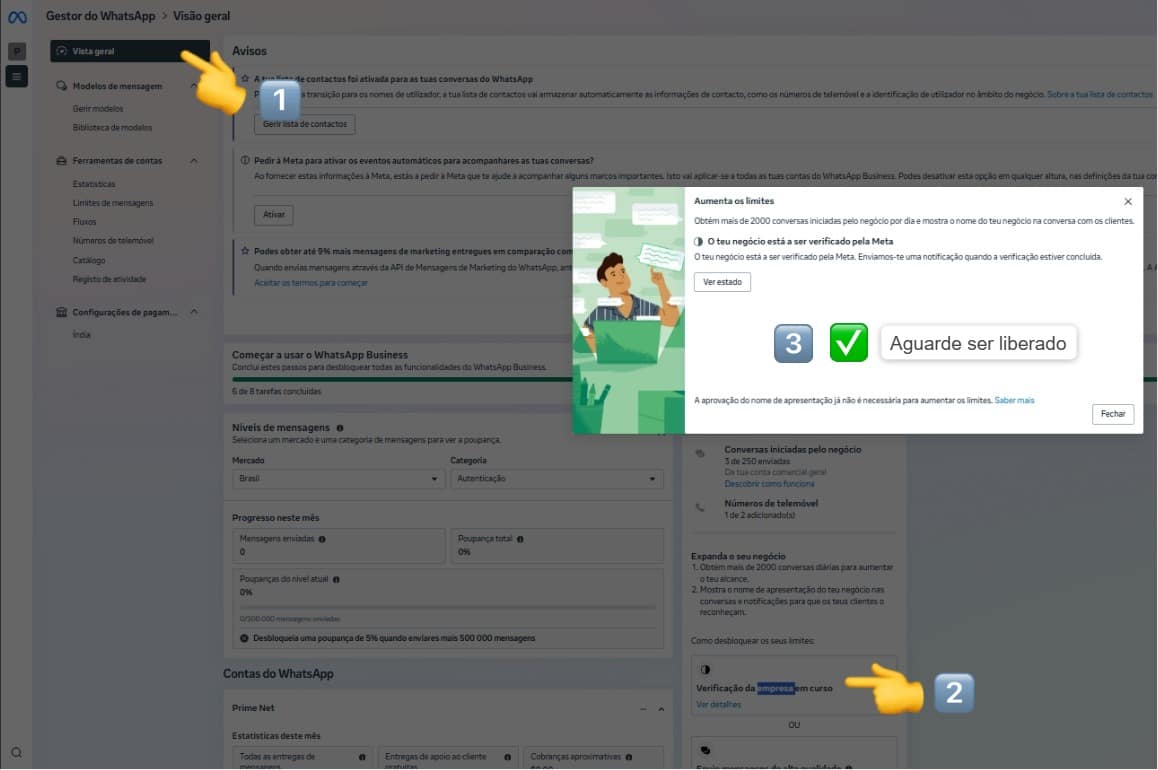Collapse the Configurações de pagamento section
1158x770 pixels.
click(x=193, y=312)
